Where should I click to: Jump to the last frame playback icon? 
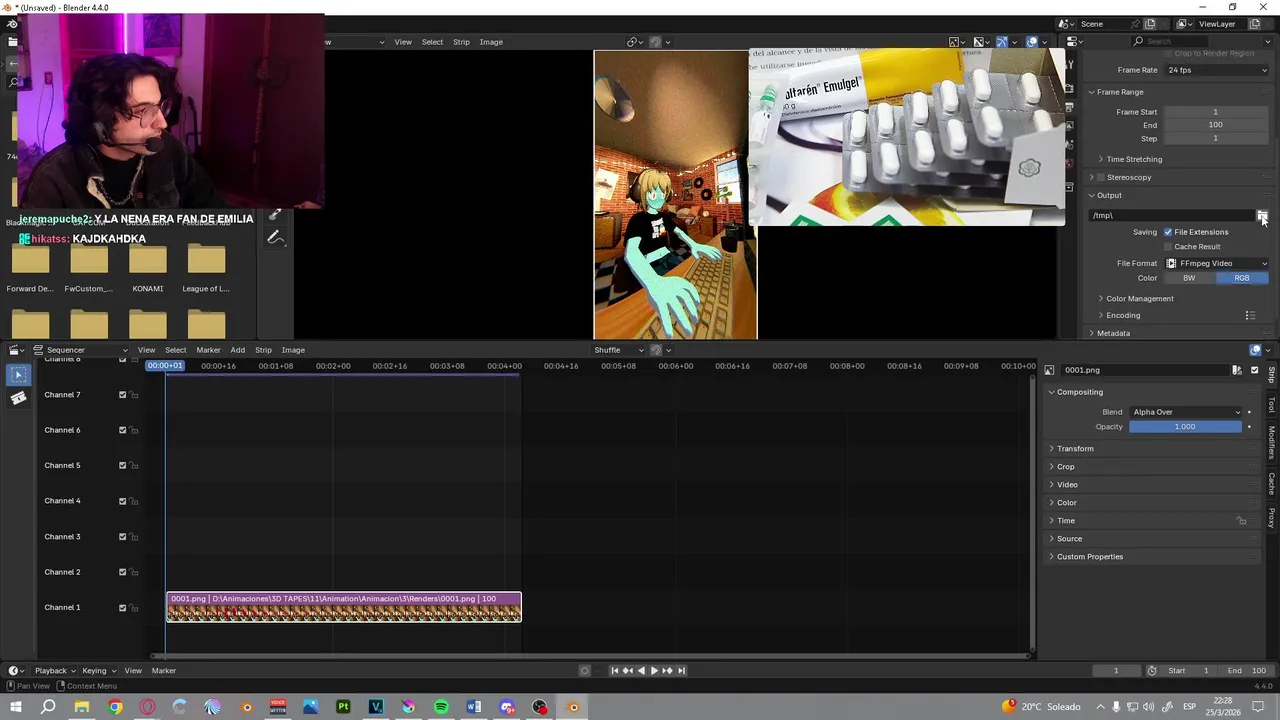click(681, 671)
